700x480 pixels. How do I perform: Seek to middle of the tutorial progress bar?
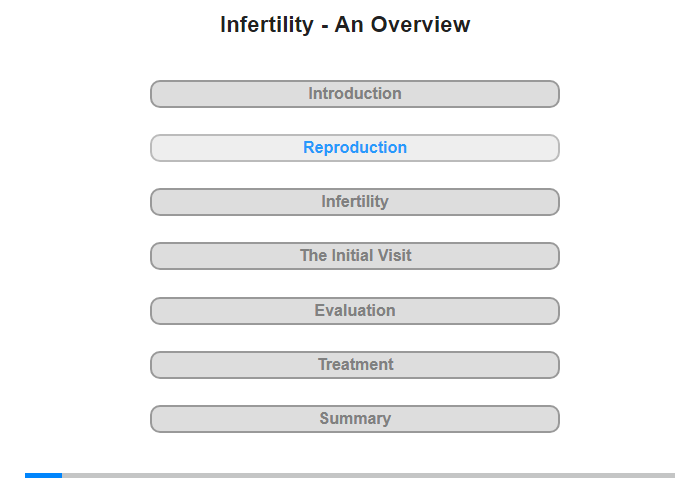click(350, 476)
